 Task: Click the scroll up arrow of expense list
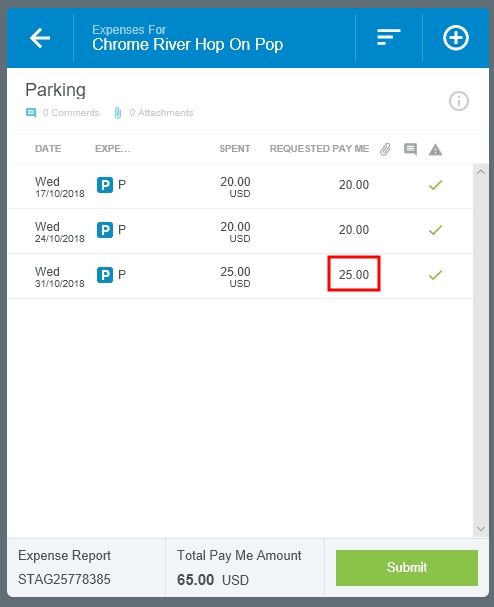[481, 172]
